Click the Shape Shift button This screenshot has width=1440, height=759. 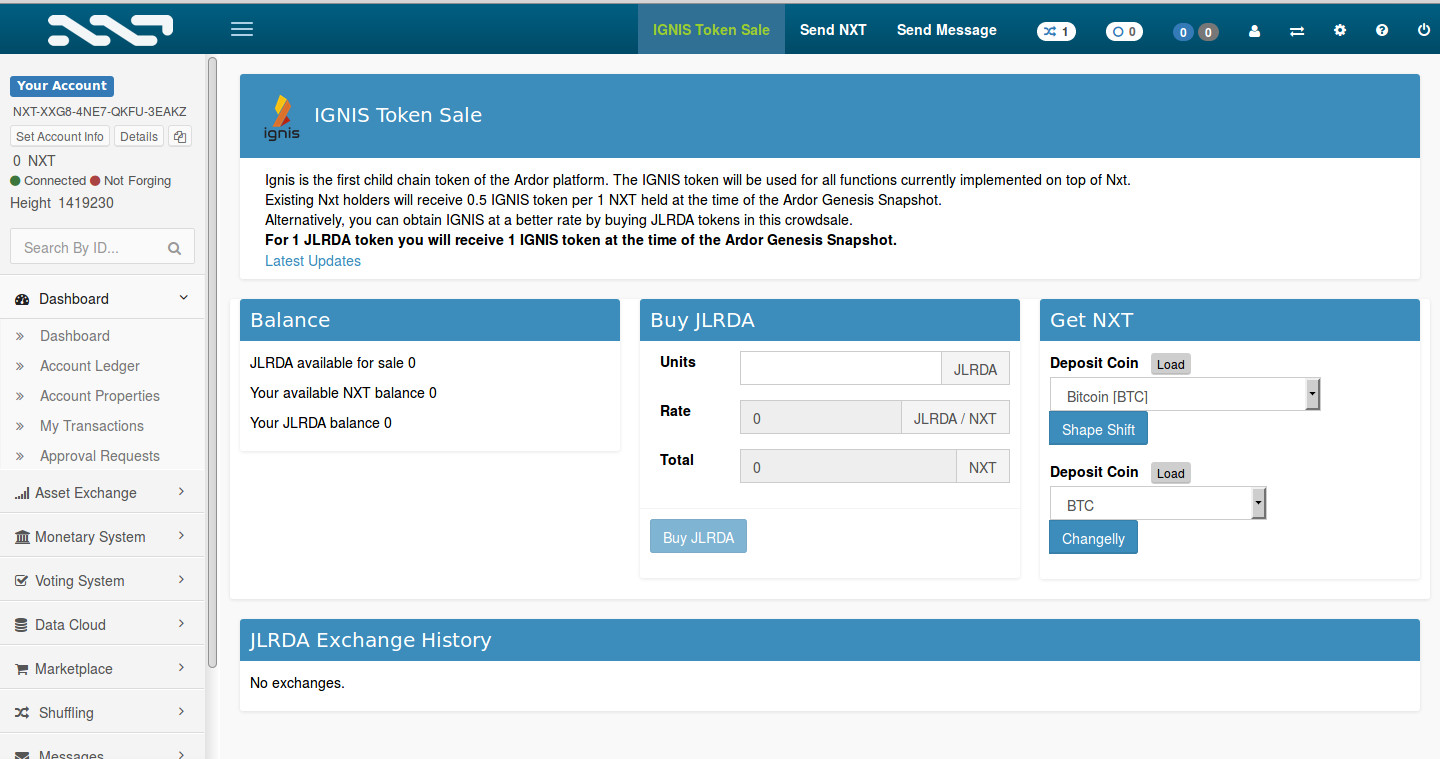(1098, 429)
